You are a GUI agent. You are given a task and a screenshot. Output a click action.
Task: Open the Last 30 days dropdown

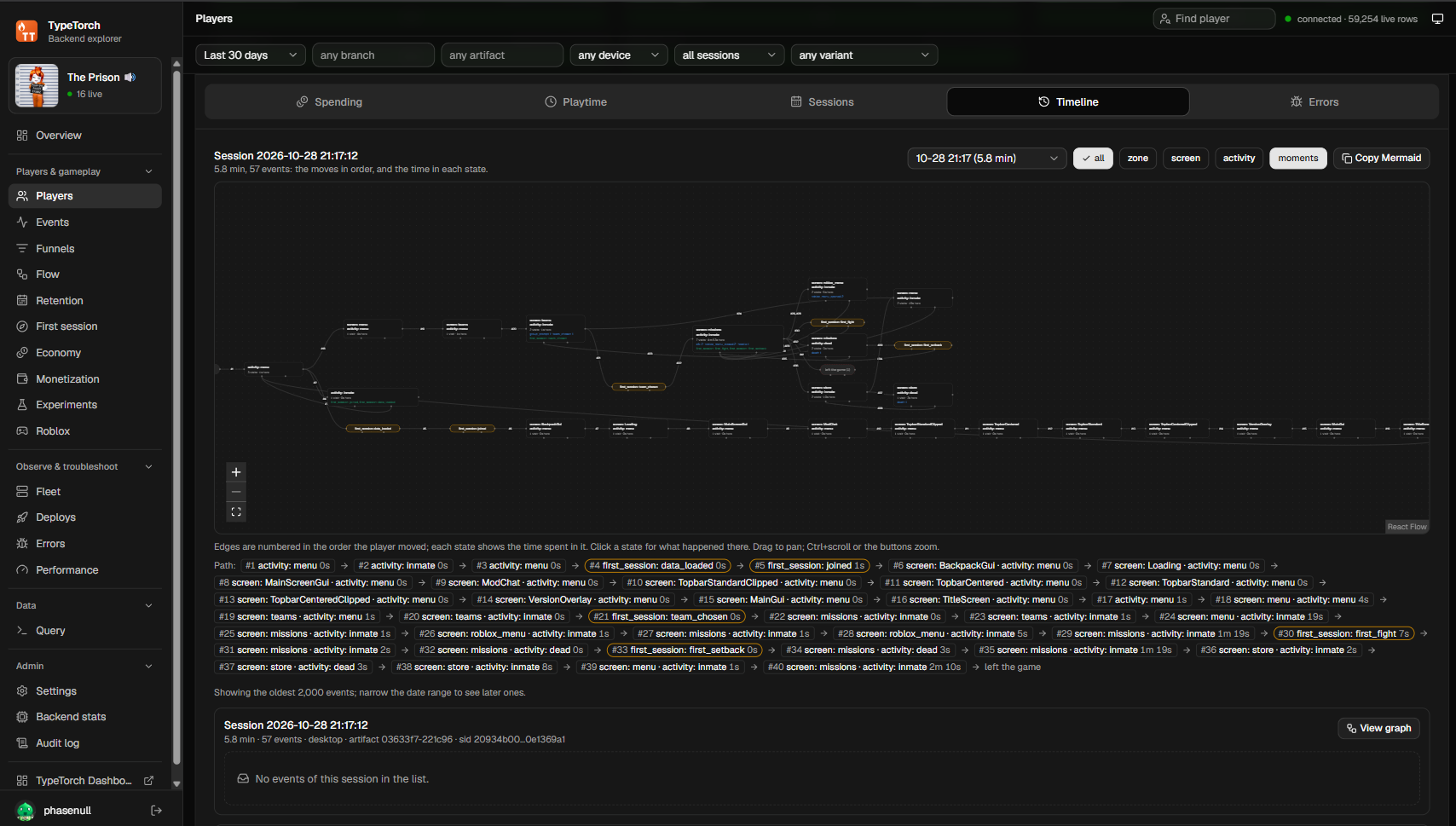click(251, 55)
